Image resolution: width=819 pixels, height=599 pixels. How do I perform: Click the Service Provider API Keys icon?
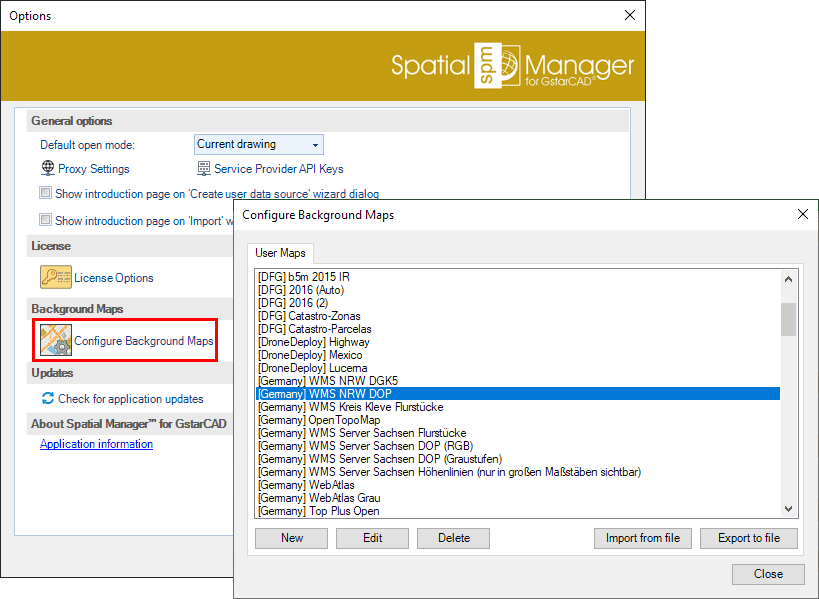(204, 169)
